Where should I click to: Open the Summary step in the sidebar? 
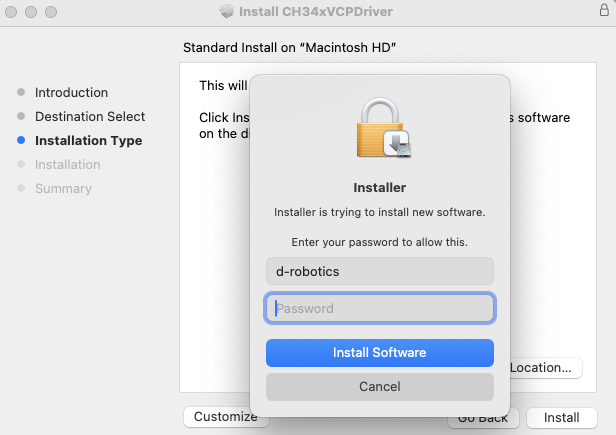(63, 189)
